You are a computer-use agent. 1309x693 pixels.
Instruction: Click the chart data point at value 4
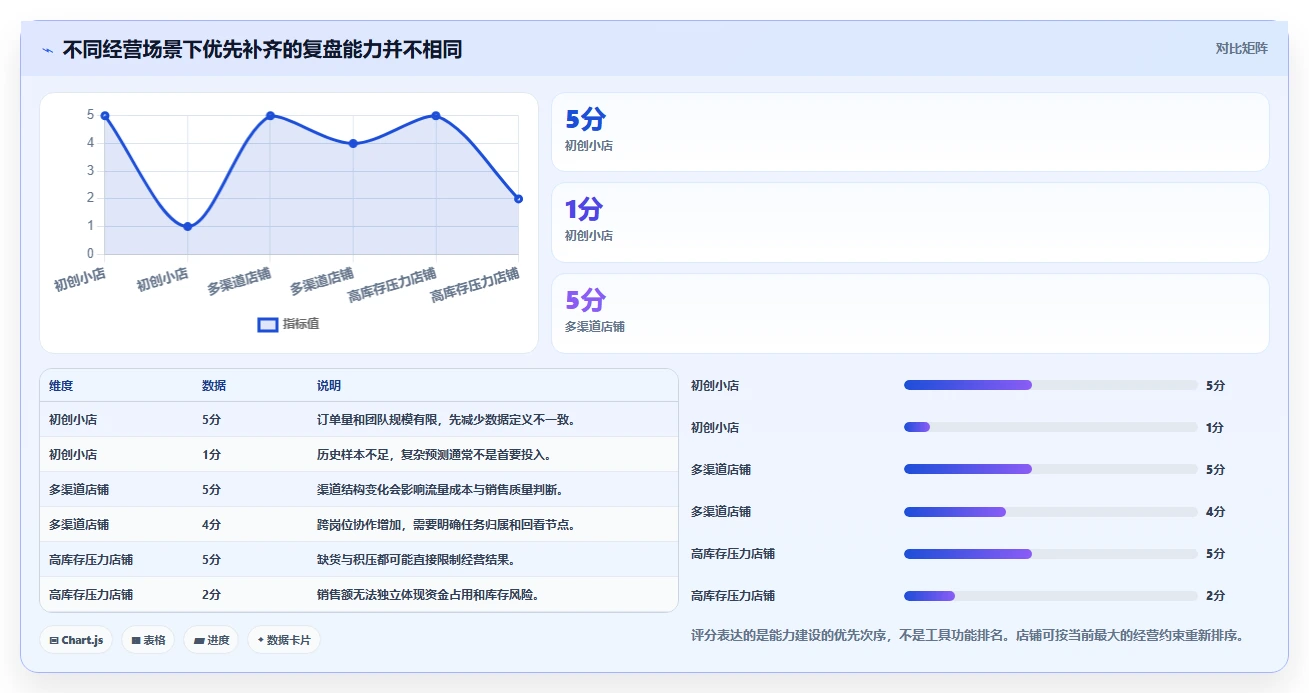353,143
